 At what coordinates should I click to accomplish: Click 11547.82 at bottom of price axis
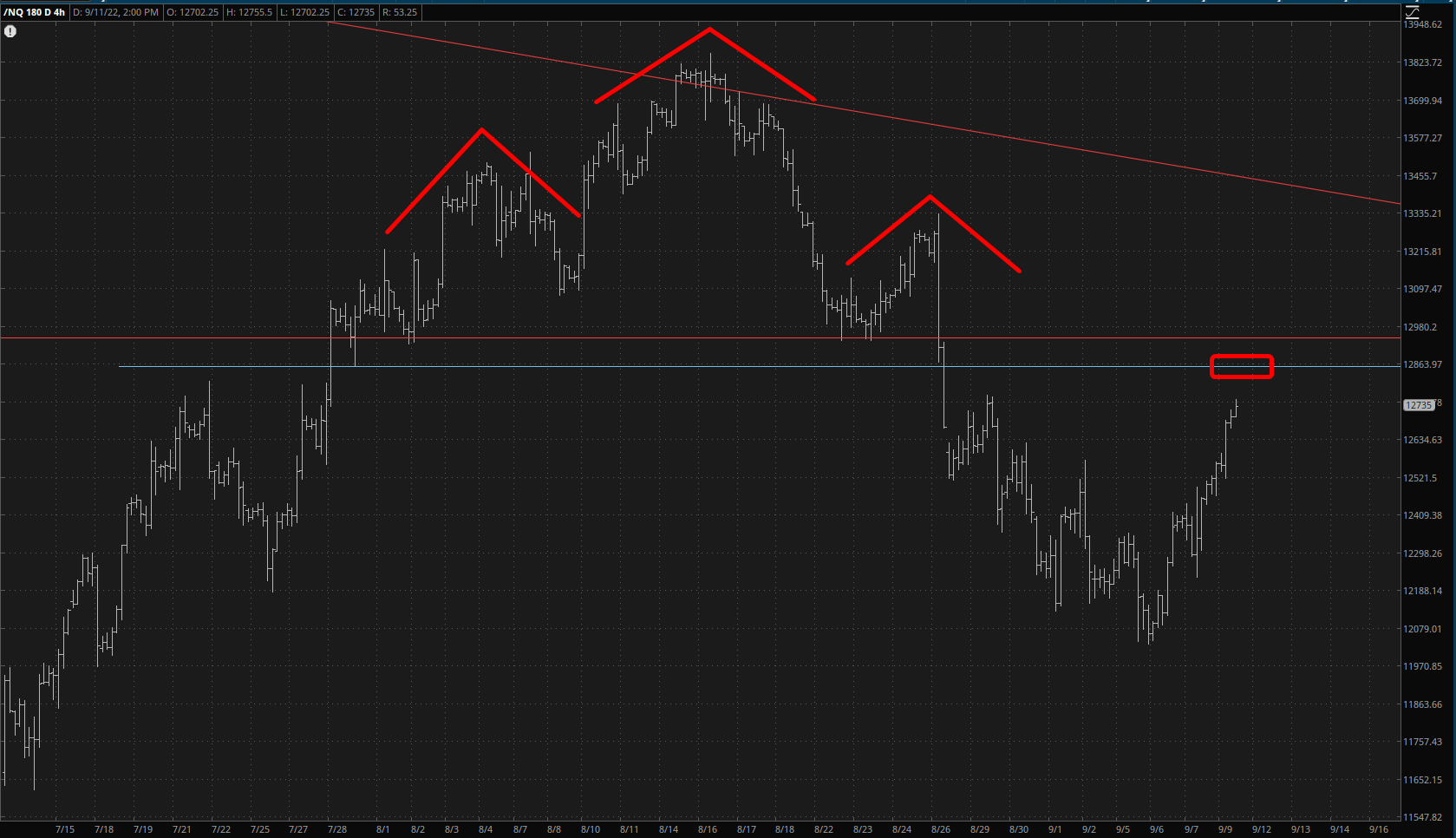tap(1422, 817)
